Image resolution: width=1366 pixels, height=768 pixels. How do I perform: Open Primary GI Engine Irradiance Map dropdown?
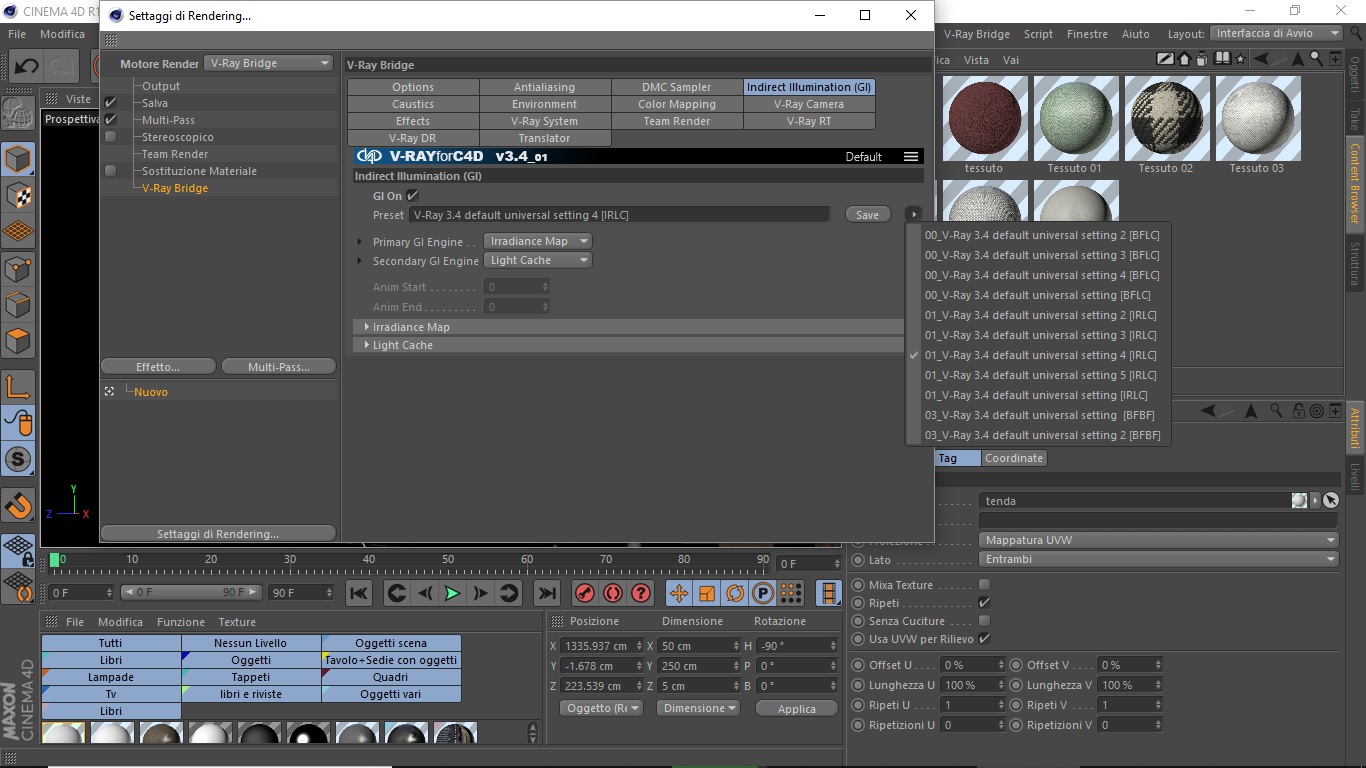tap(538, 241)
